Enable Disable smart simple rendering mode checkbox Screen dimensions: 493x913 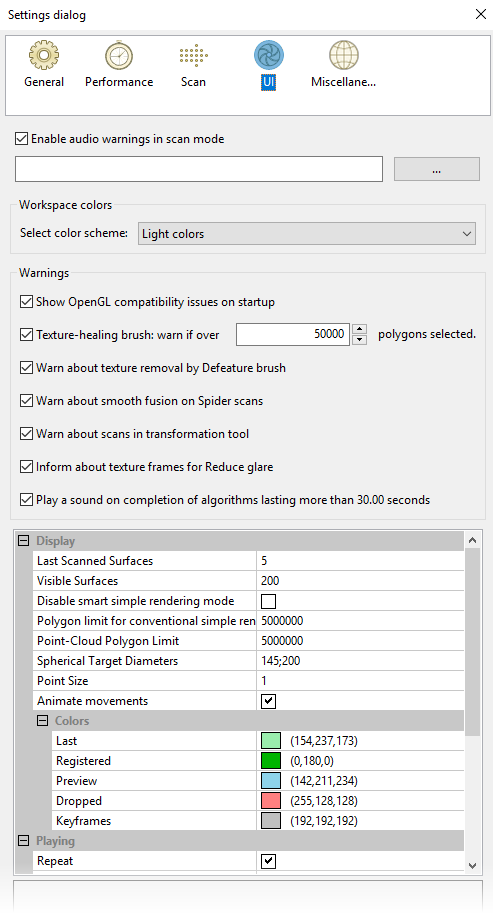point(268,601)
